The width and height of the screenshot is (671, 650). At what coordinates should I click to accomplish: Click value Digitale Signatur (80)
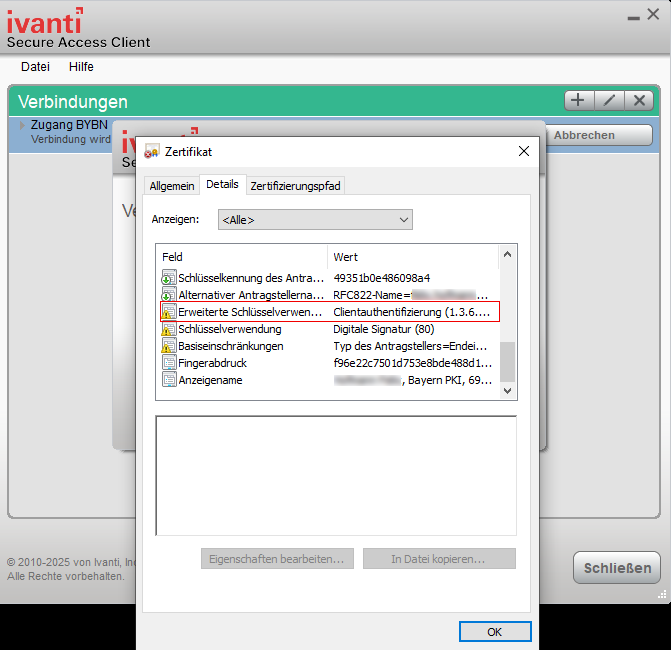[x=383, y=329]
